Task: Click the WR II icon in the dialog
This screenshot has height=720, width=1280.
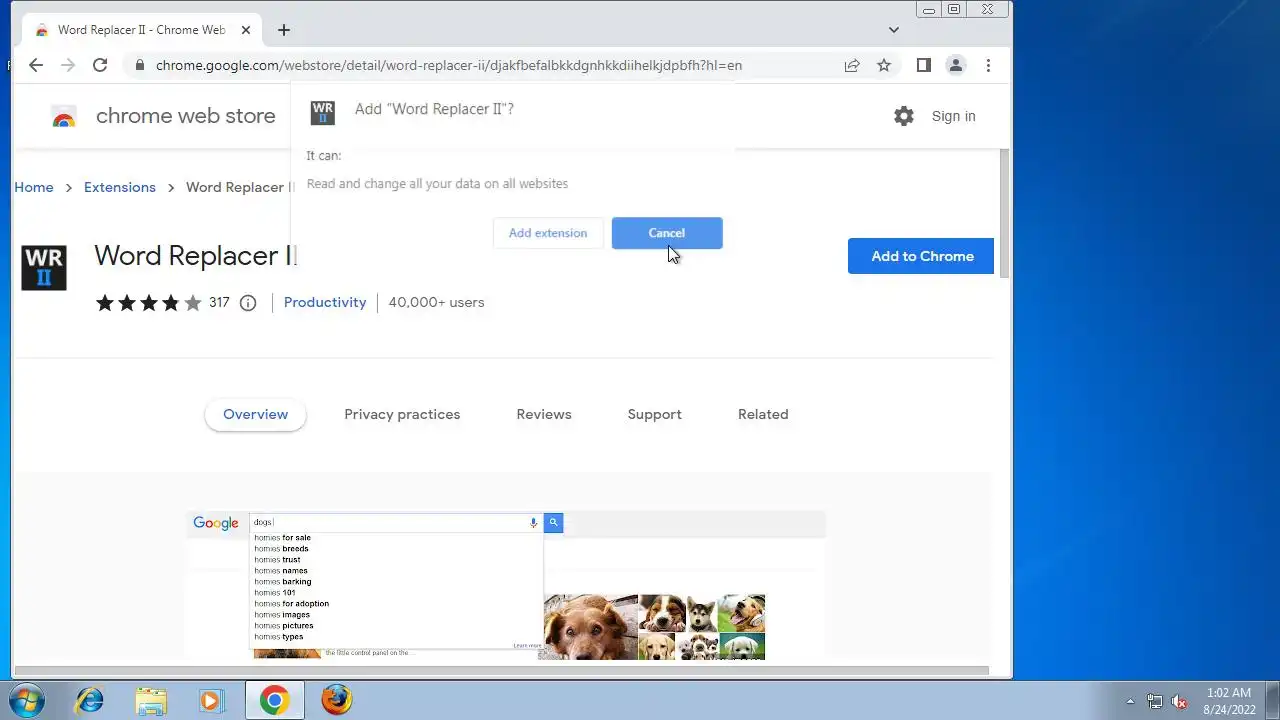Action: [322, 112]
